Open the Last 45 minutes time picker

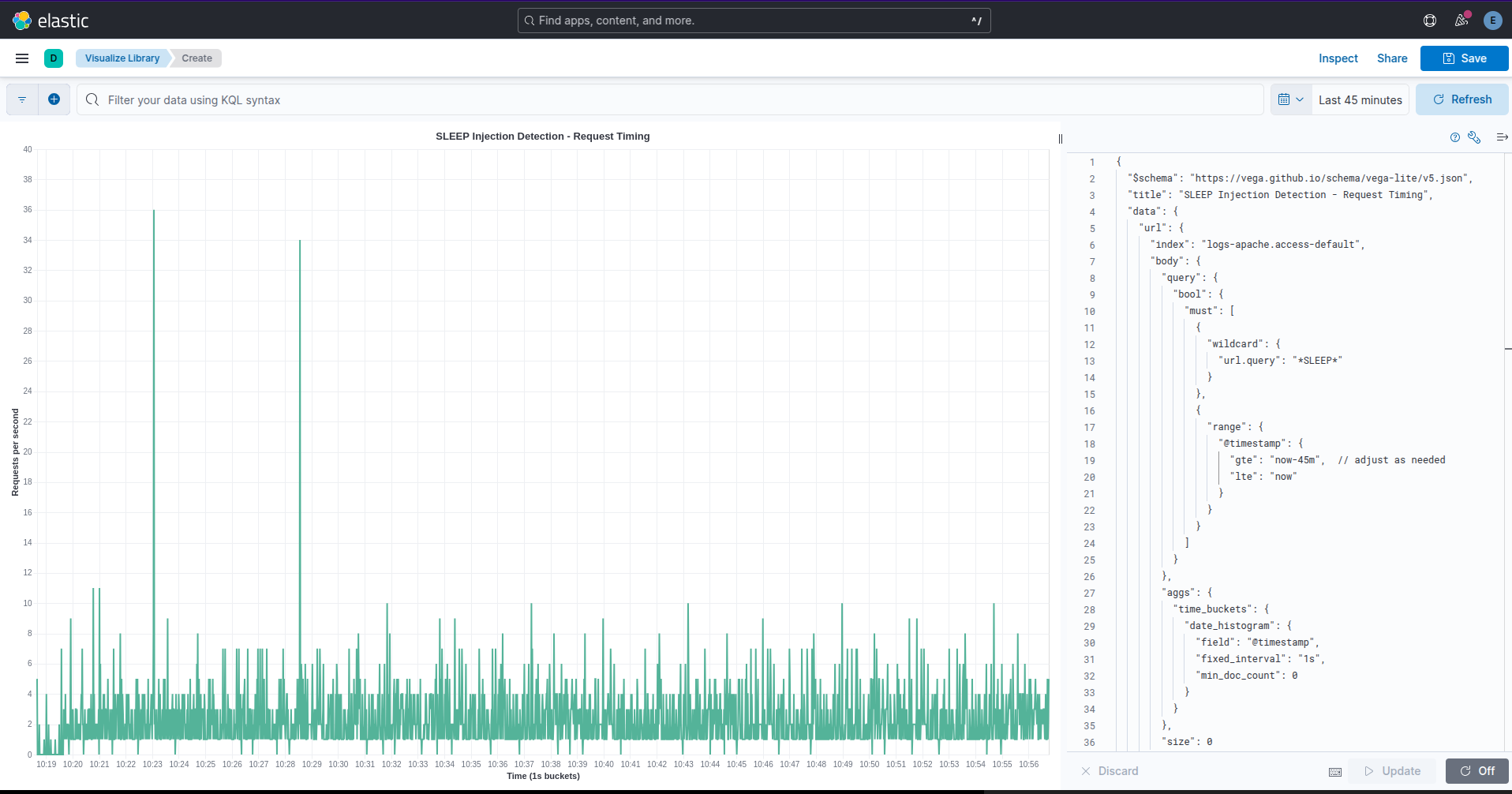point(1360,100)
